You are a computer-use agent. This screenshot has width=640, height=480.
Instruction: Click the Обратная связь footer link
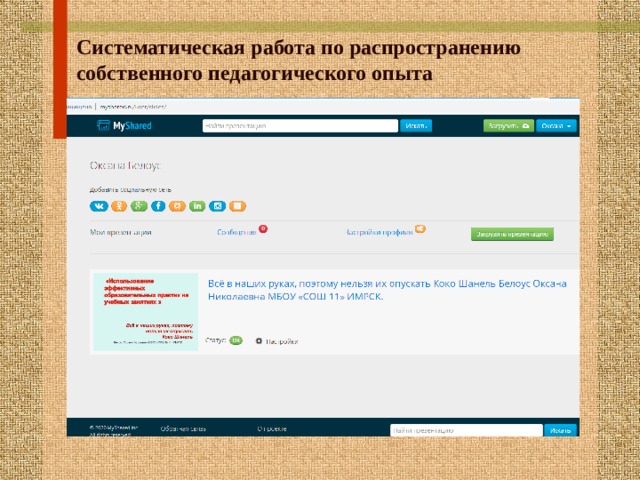pos(183,429)
